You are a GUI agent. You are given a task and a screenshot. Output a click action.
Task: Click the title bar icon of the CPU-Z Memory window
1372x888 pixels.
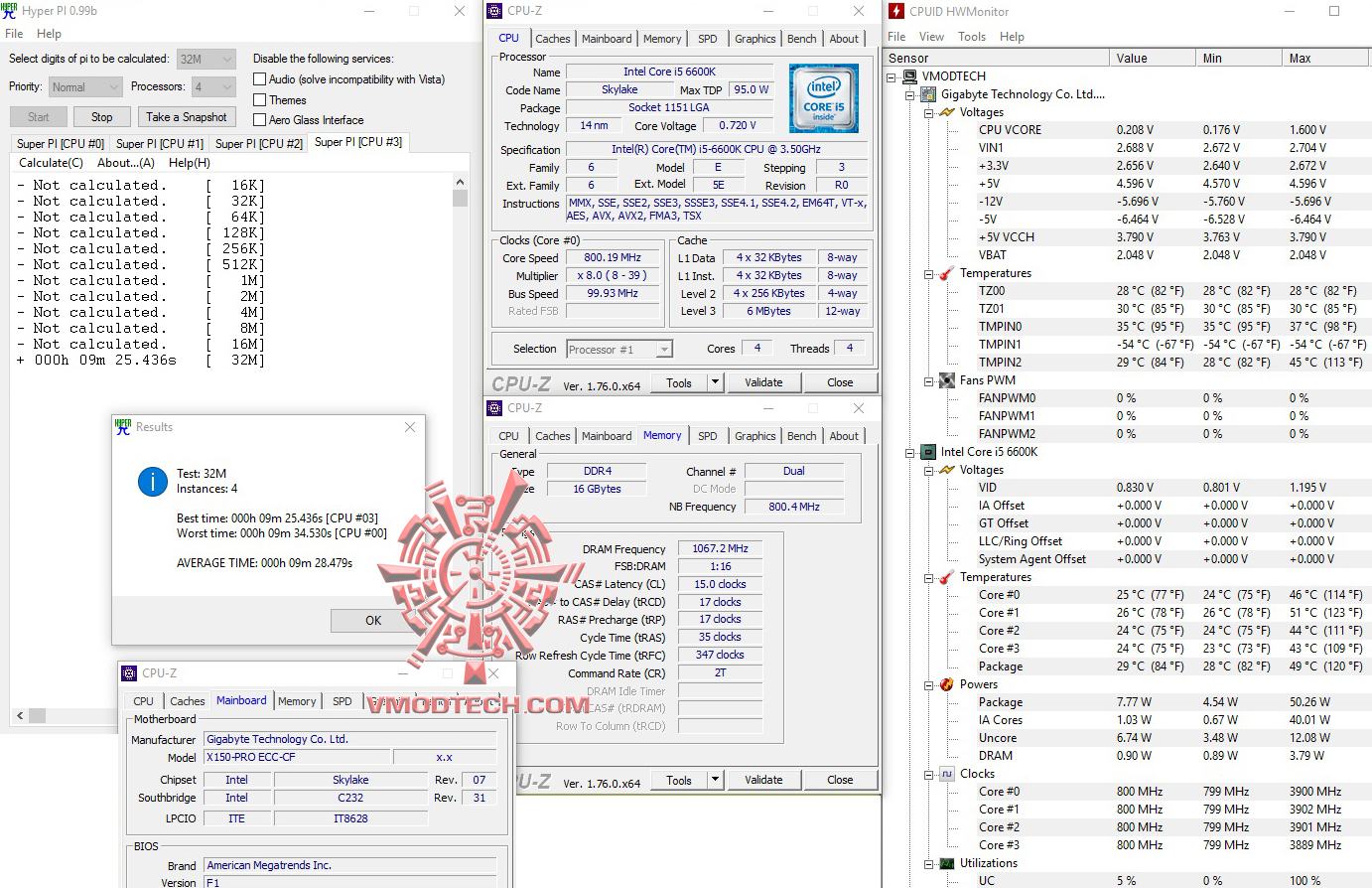tap(494, 408)
